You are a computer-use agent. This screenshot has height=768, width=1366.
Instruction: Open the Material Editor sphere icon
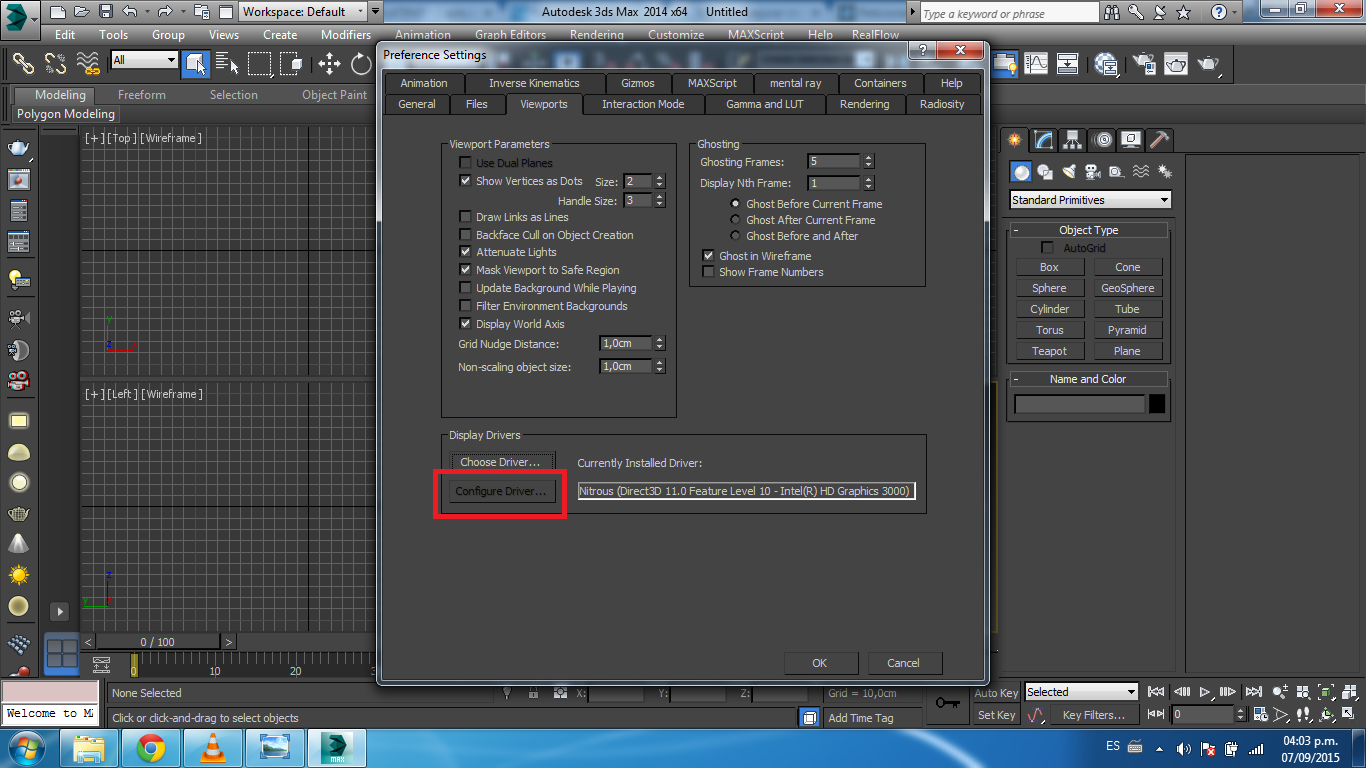coord(1106,63)
